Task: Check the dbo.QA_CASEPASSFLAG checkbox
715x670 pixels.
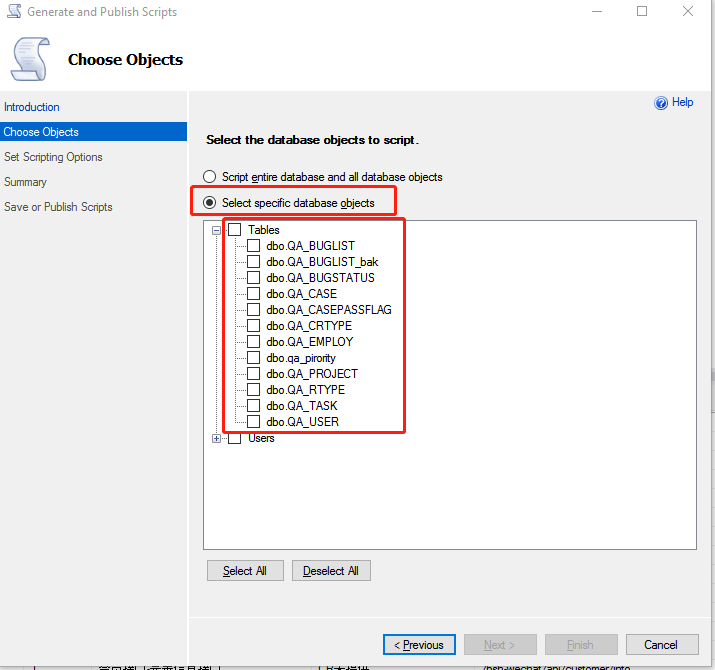Action: coord(254,309)
